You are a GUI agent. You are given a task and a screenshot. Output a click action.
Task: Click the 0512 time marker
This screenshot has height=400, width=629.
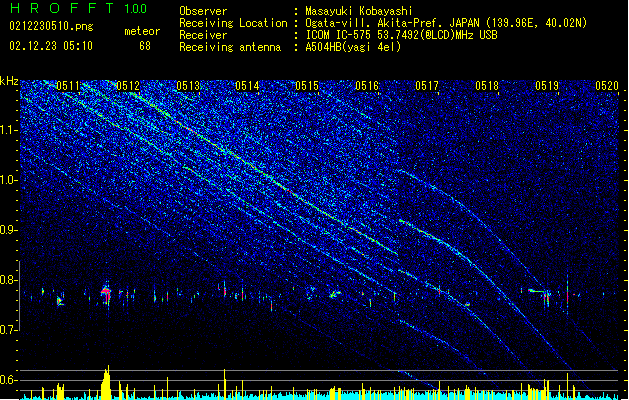click(128, 86)
